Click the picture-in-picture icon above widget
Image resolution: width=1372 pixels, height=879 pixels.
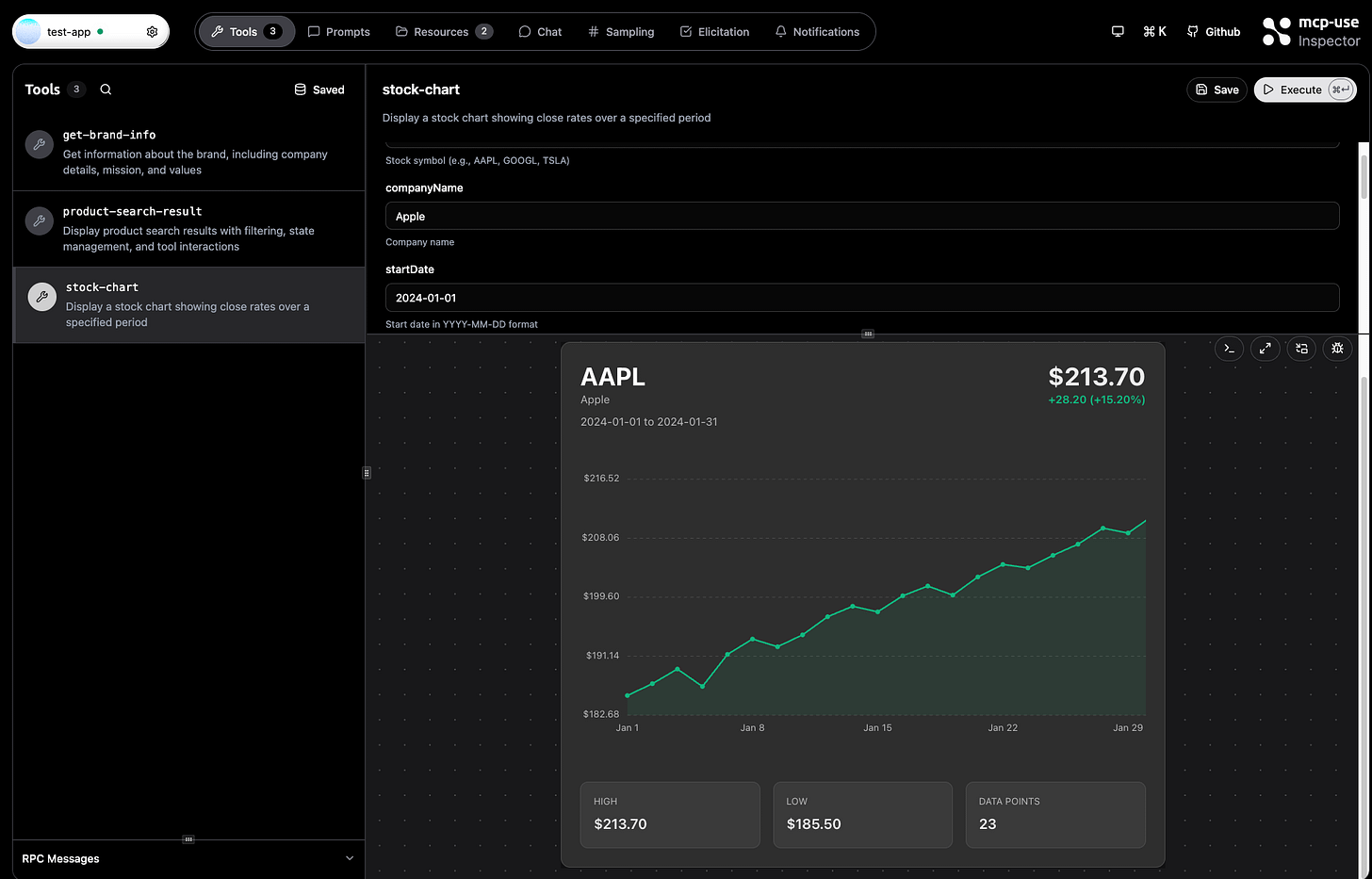point(1301,349)
